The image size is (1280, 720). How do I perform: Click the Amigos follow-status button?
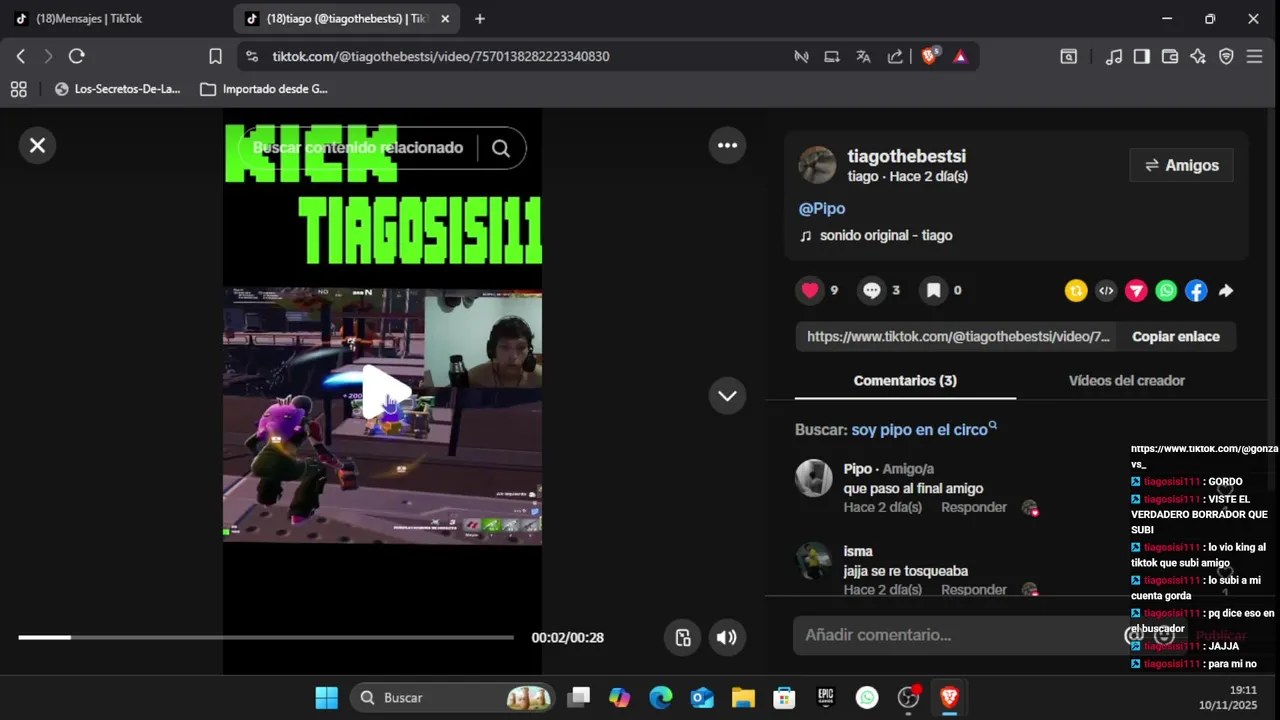coord(1181,165)
